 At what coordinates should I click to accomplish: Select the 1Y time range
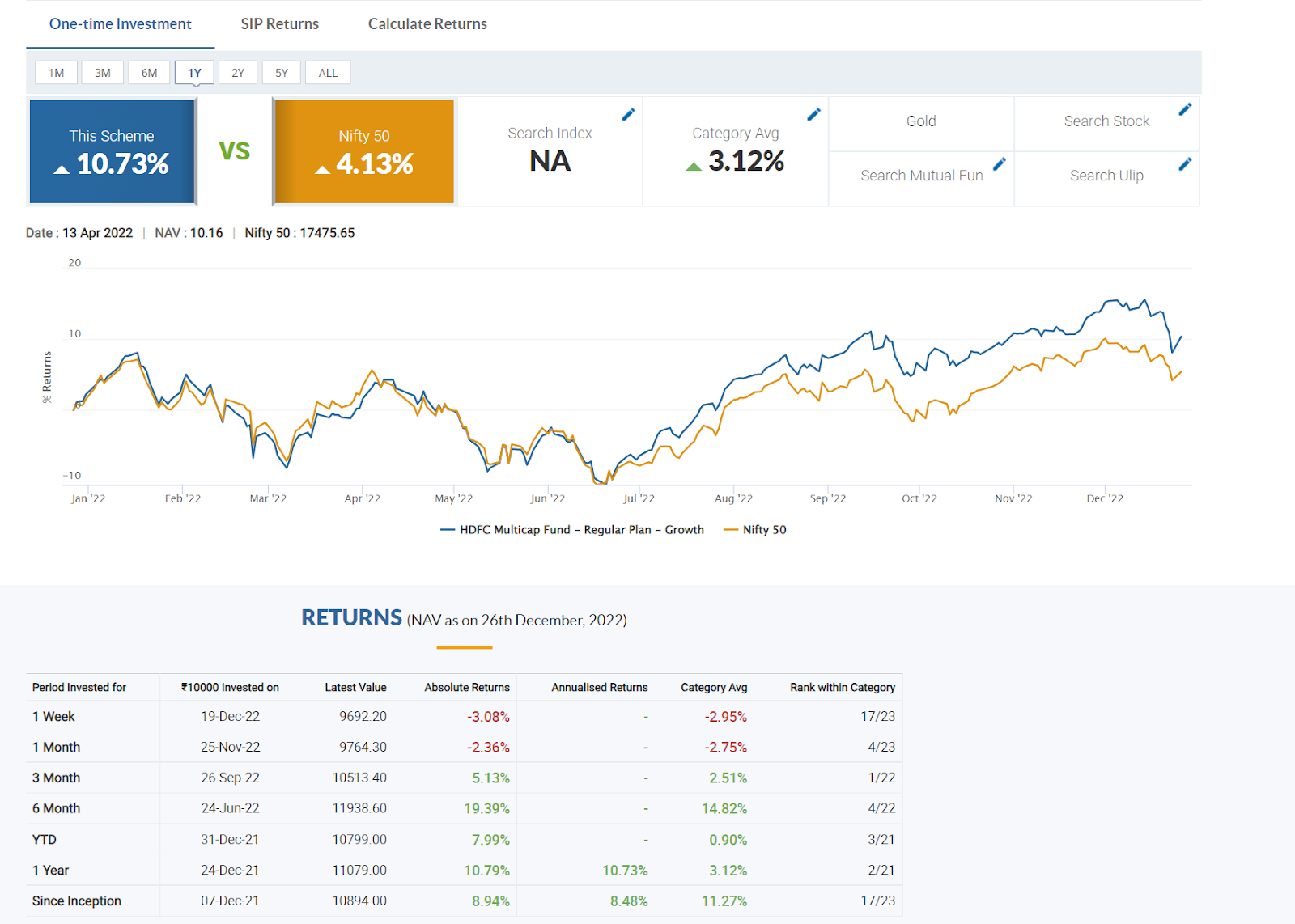pos(195,73)
